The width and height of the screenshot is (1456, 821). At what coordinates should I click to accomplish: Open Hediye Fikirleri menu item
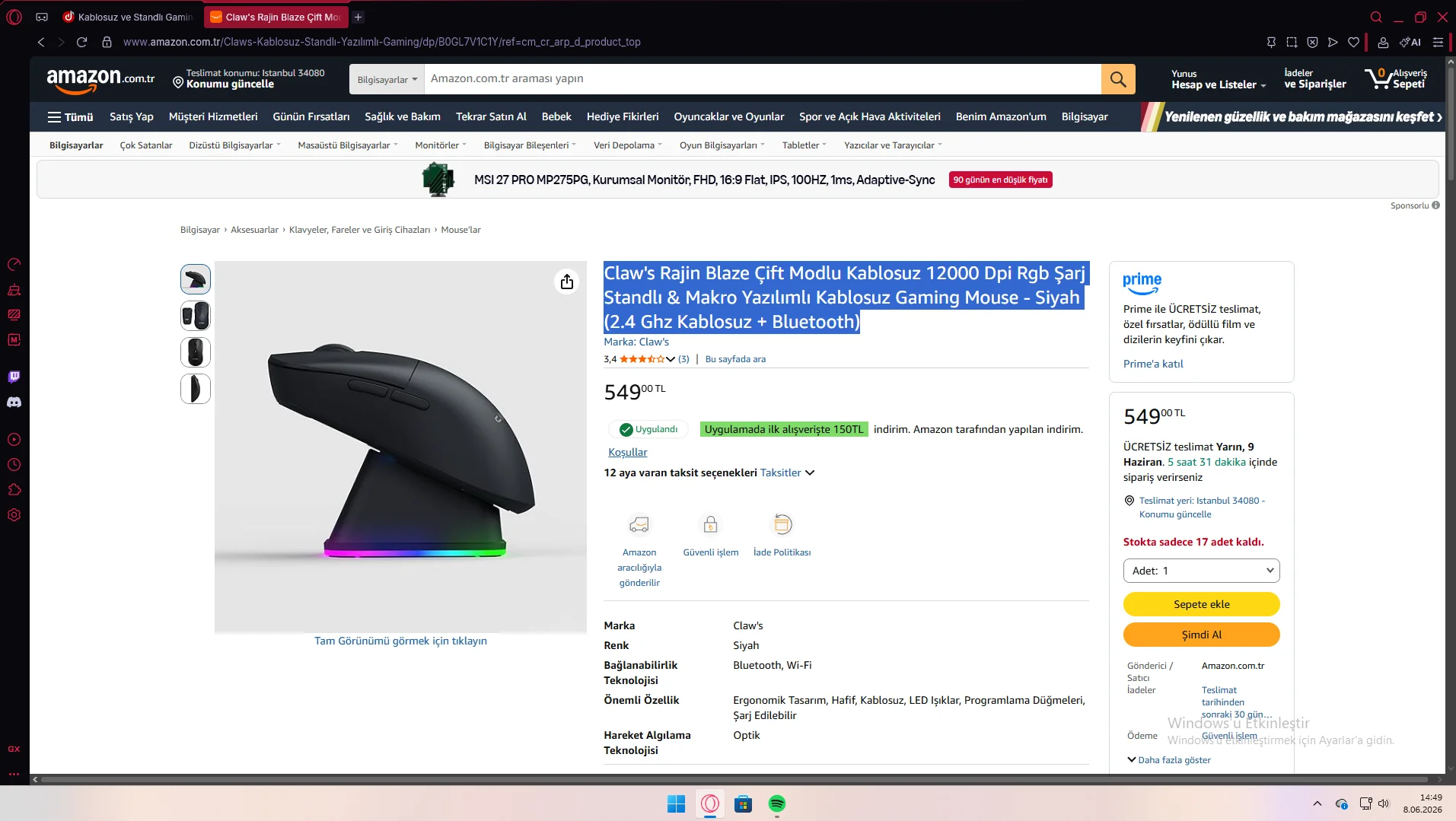(623, 117)
